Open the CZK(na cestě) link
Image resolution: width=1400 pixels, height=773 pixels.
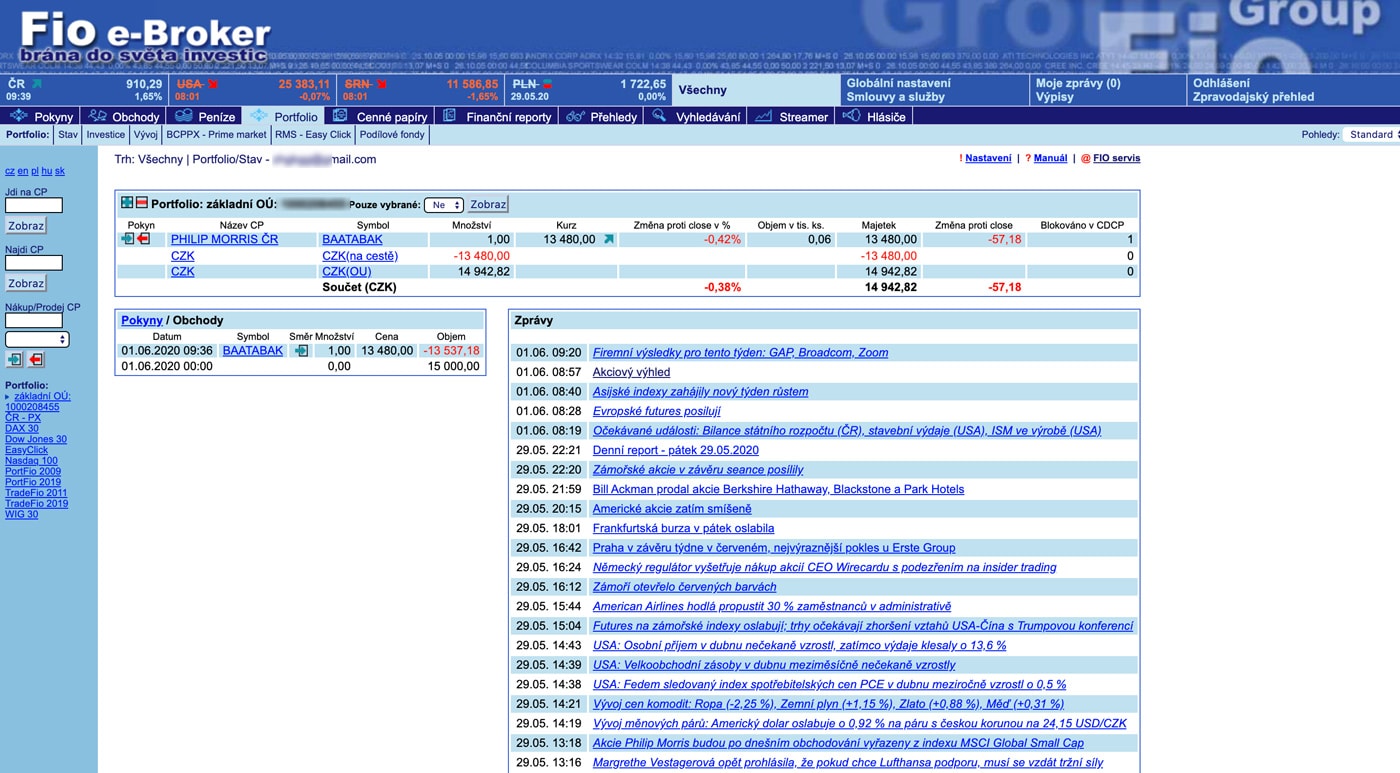[360, 256]
